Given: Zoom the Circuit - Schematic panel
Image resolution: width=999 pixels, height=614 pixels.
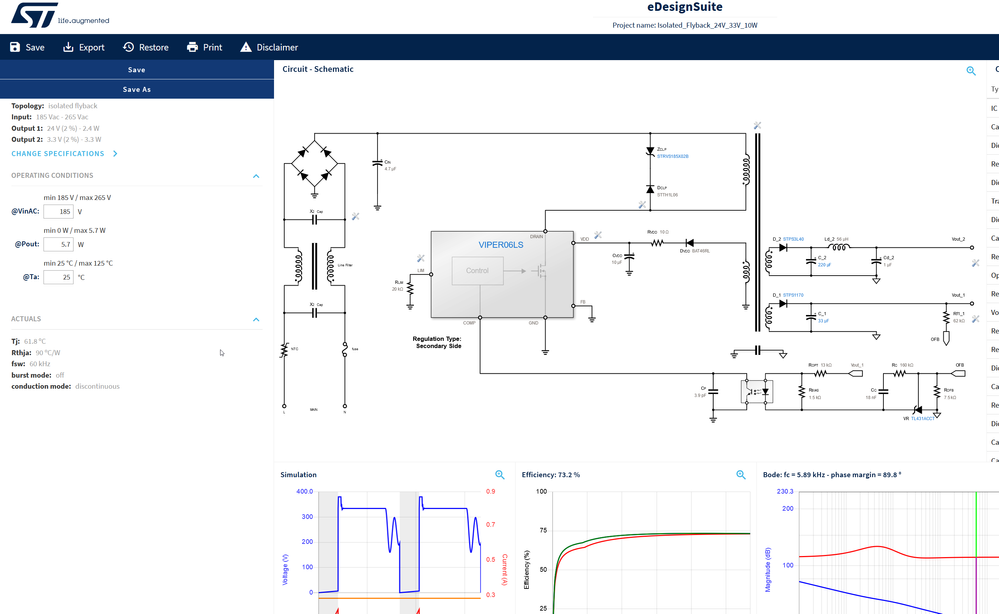Looking at the screenshot, I should point(971,71).
